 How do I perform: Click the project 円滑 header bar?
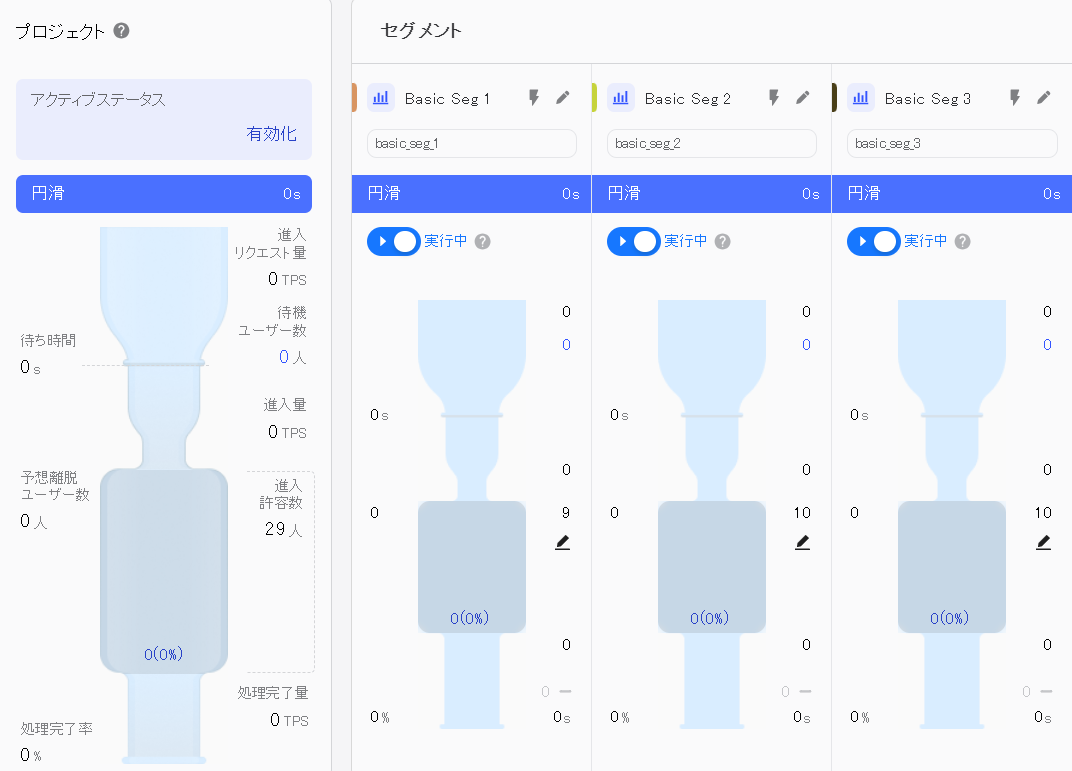163,193
